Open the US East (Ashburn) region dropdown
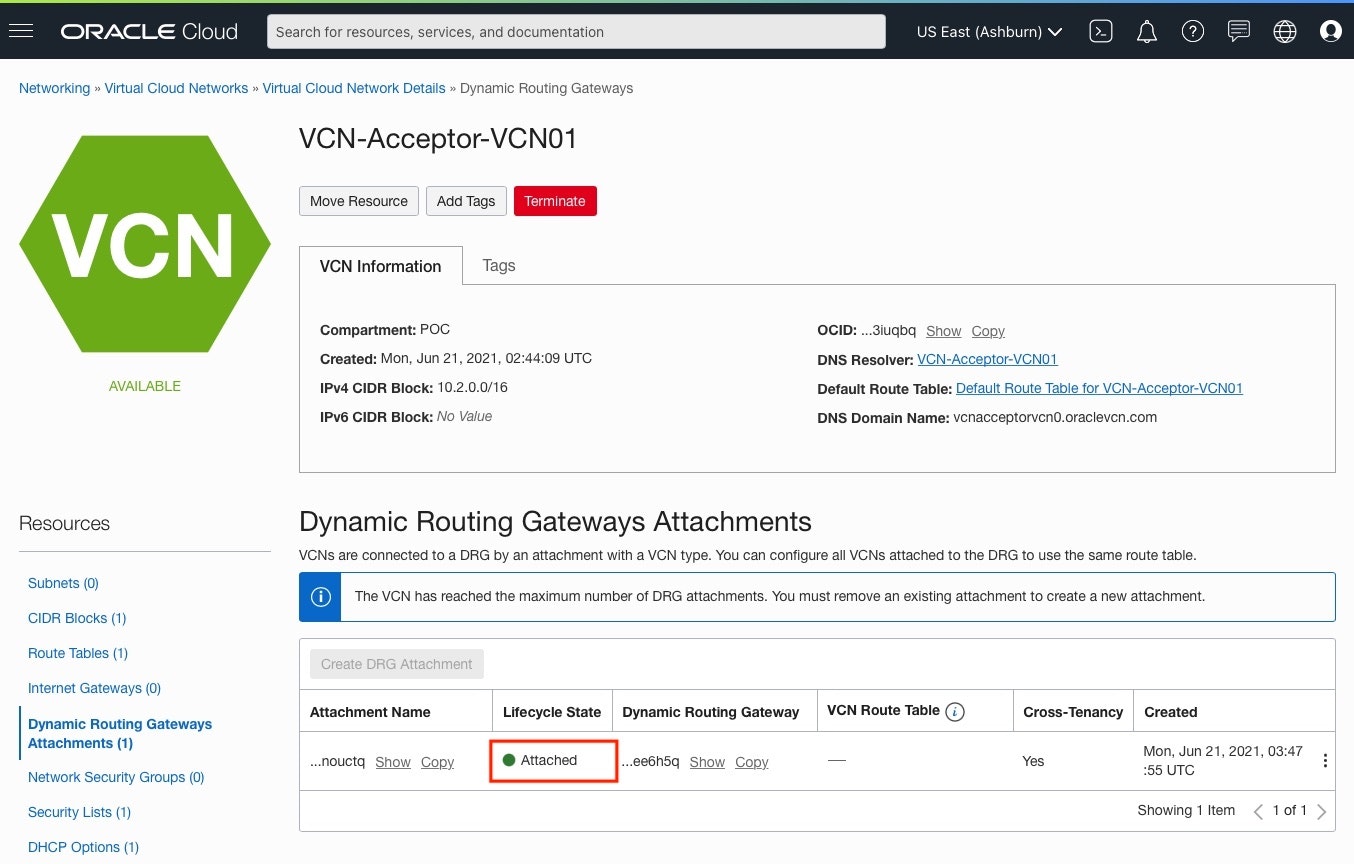1354x864 pixels. [x=989, y=32]
